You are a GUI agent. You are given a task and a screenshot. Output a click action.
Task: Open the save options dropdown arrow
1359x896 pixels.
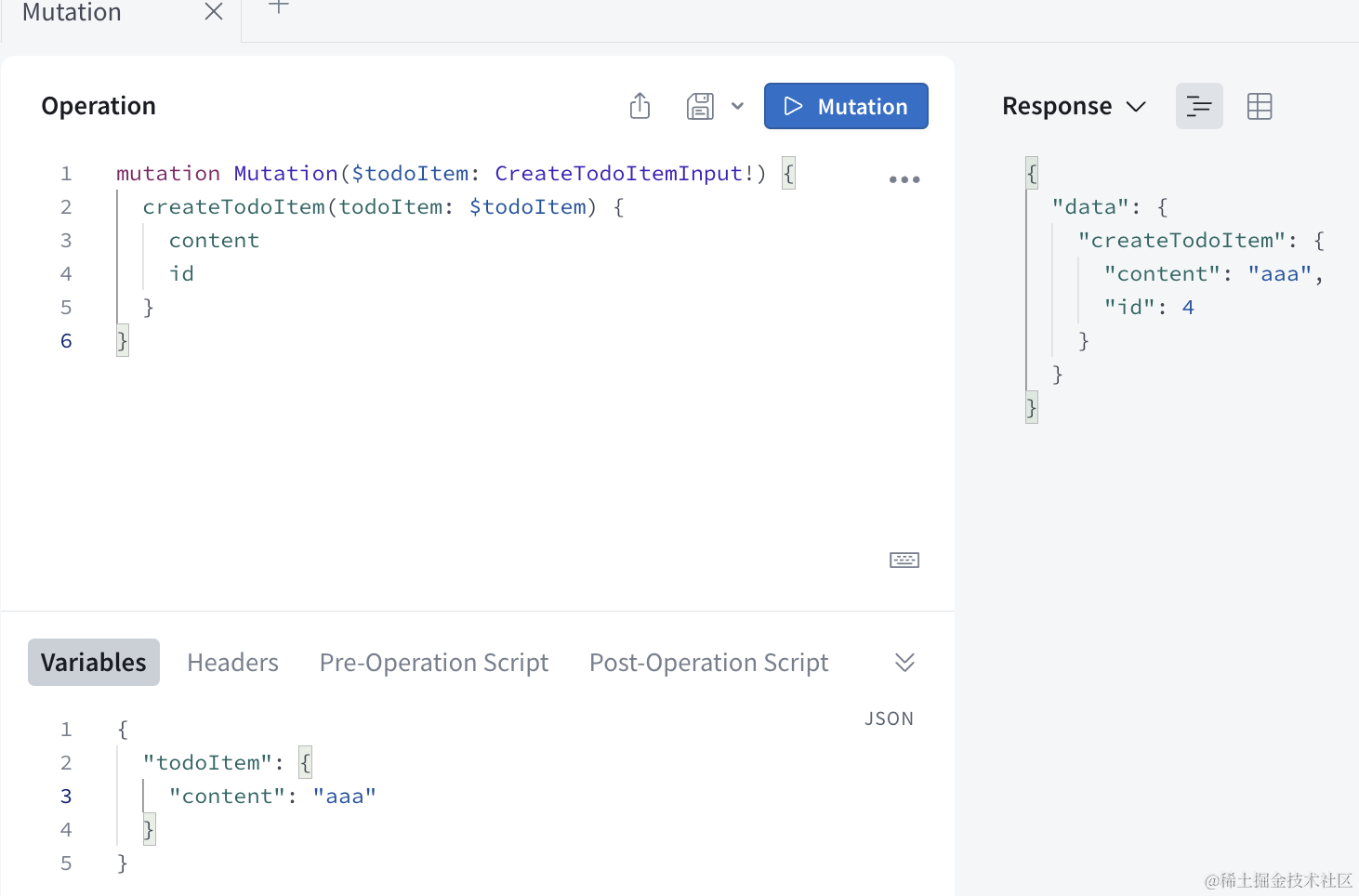(x=737, y=106)
